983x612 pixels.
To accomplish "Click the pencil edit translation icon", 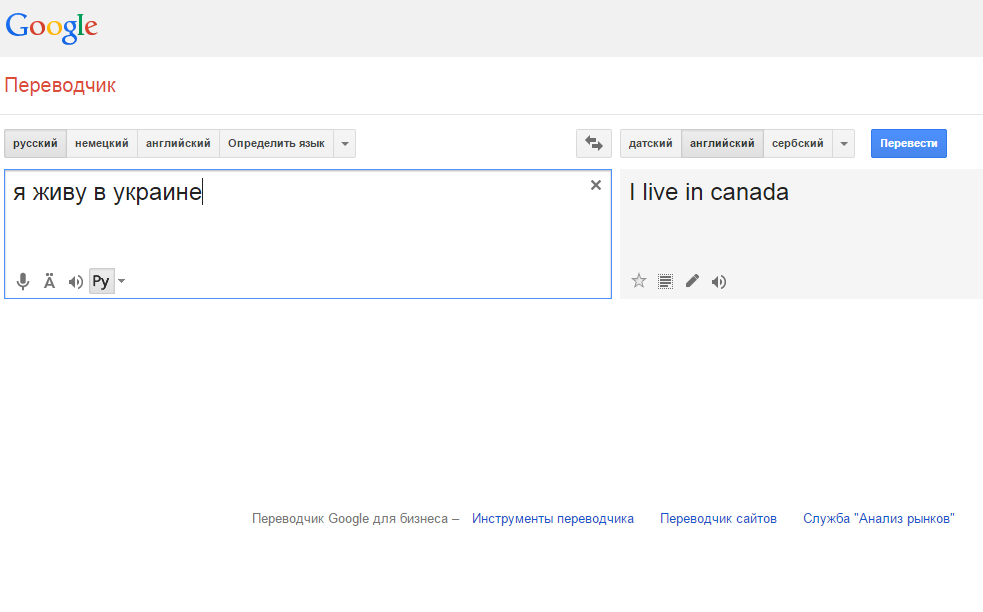I will click(x=692, y=282).
